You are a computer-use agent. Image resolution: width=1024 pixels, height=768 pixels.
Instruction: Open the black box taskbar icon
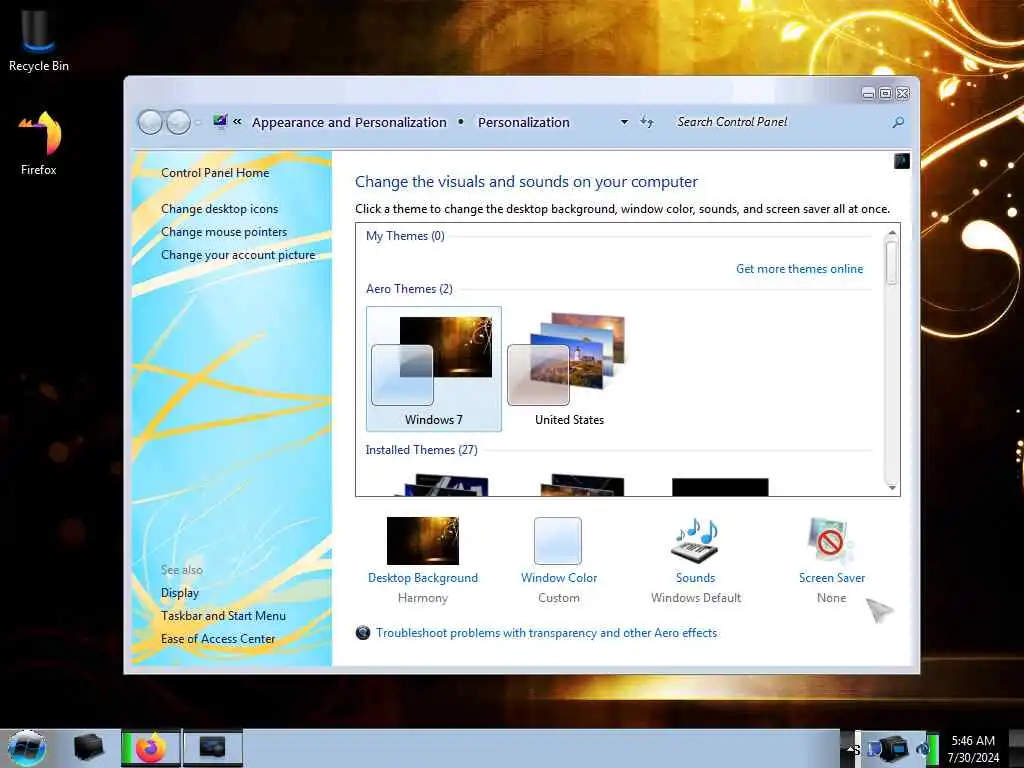(x=88, y=748)
